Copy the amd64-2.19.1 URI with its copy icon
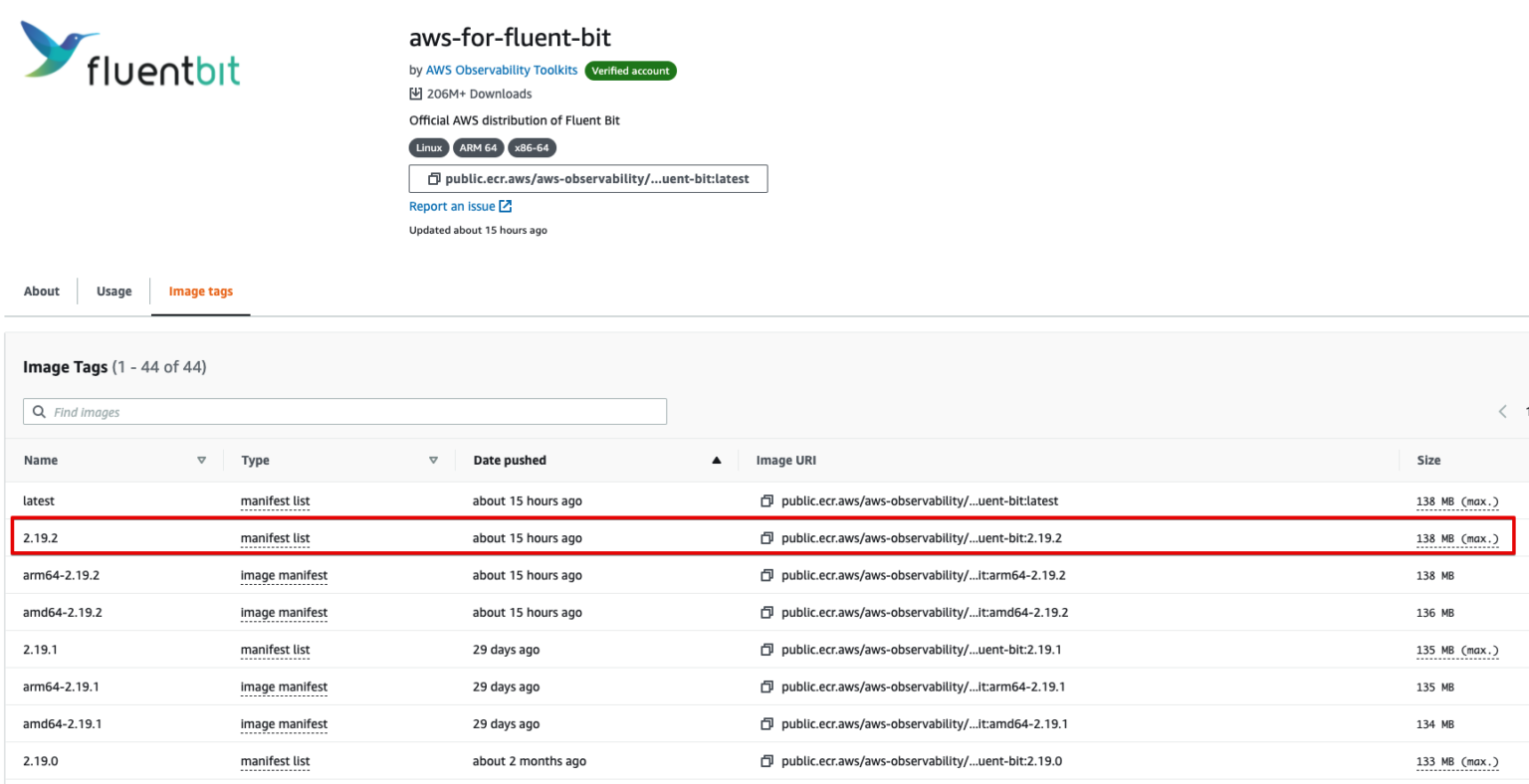 [x=765, y=723]
